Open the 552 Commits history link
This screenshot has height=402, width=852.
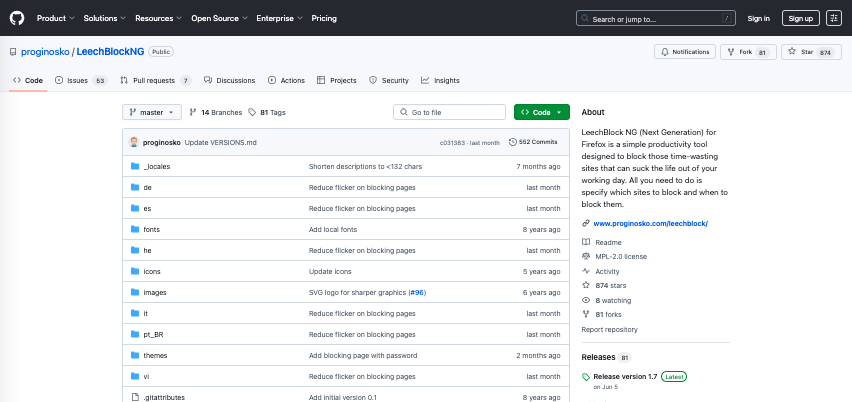tap(533, 142)
